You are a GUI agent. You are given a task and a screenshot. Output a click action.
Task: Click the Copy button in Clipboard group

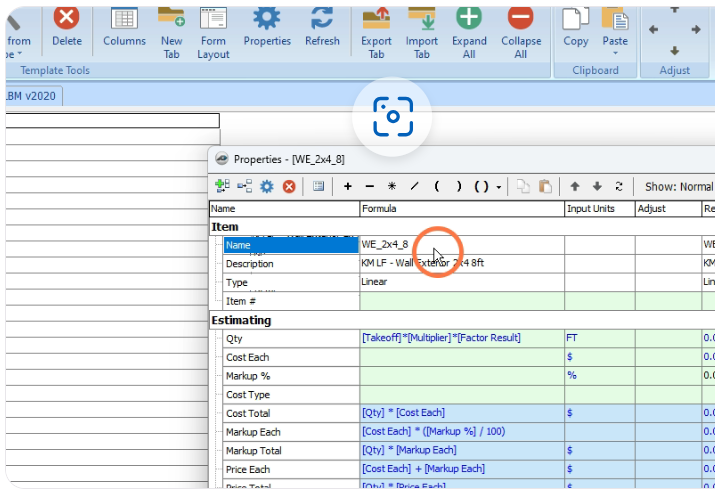(x=575, y=25)
